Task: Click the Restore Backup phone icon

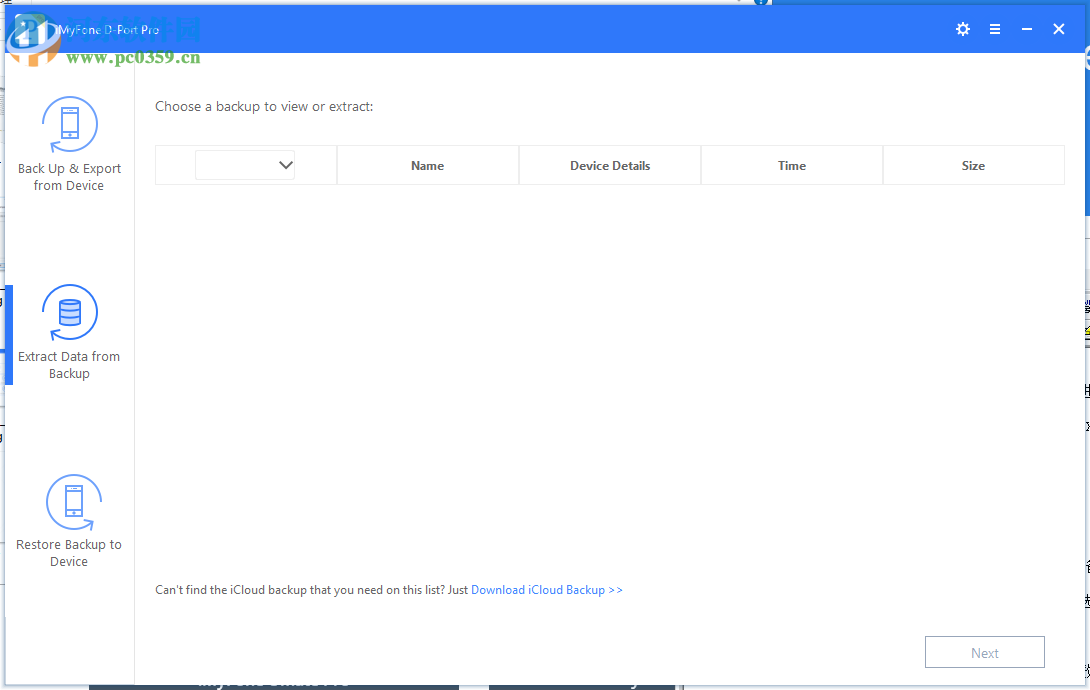Action: (73, 502)
